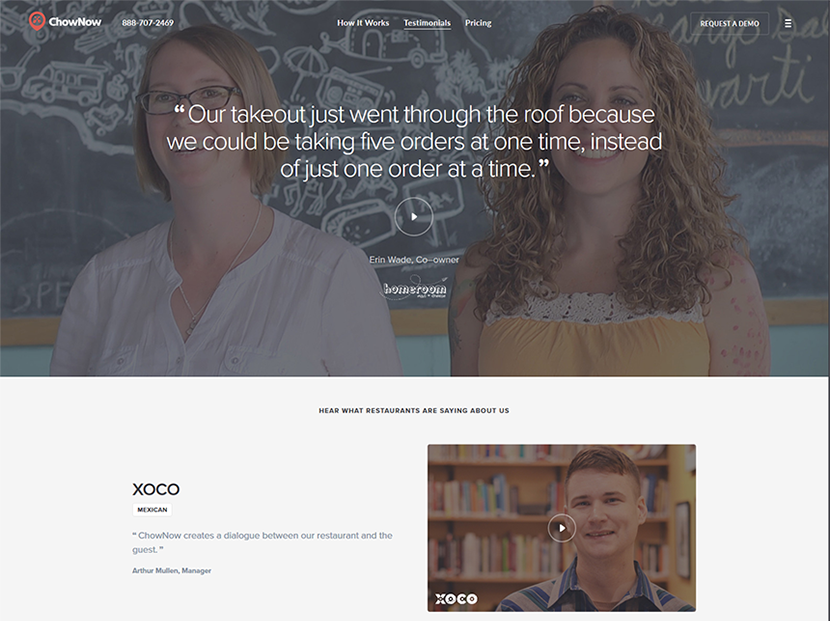Viewport: 830px width, 621px height.
Task: Select the Mexican cuisine tag
Action: click(152, 509)
